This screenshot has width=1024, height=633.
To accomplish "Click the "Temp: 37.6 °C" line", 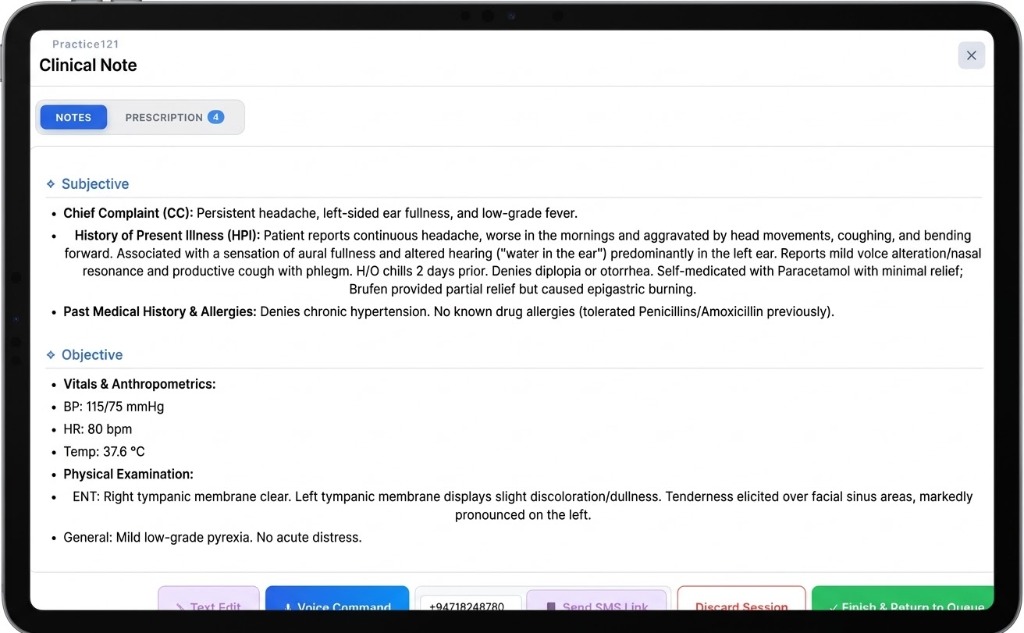I will point(104,452).
